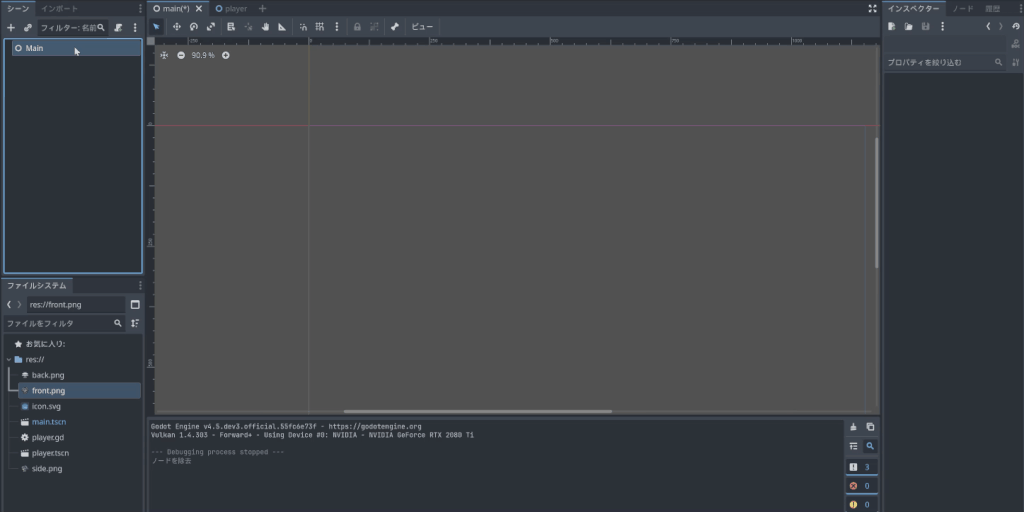Zoom in the canvas with plus button
This screenshot has width=1024, height=512.
tap(225, 56)
